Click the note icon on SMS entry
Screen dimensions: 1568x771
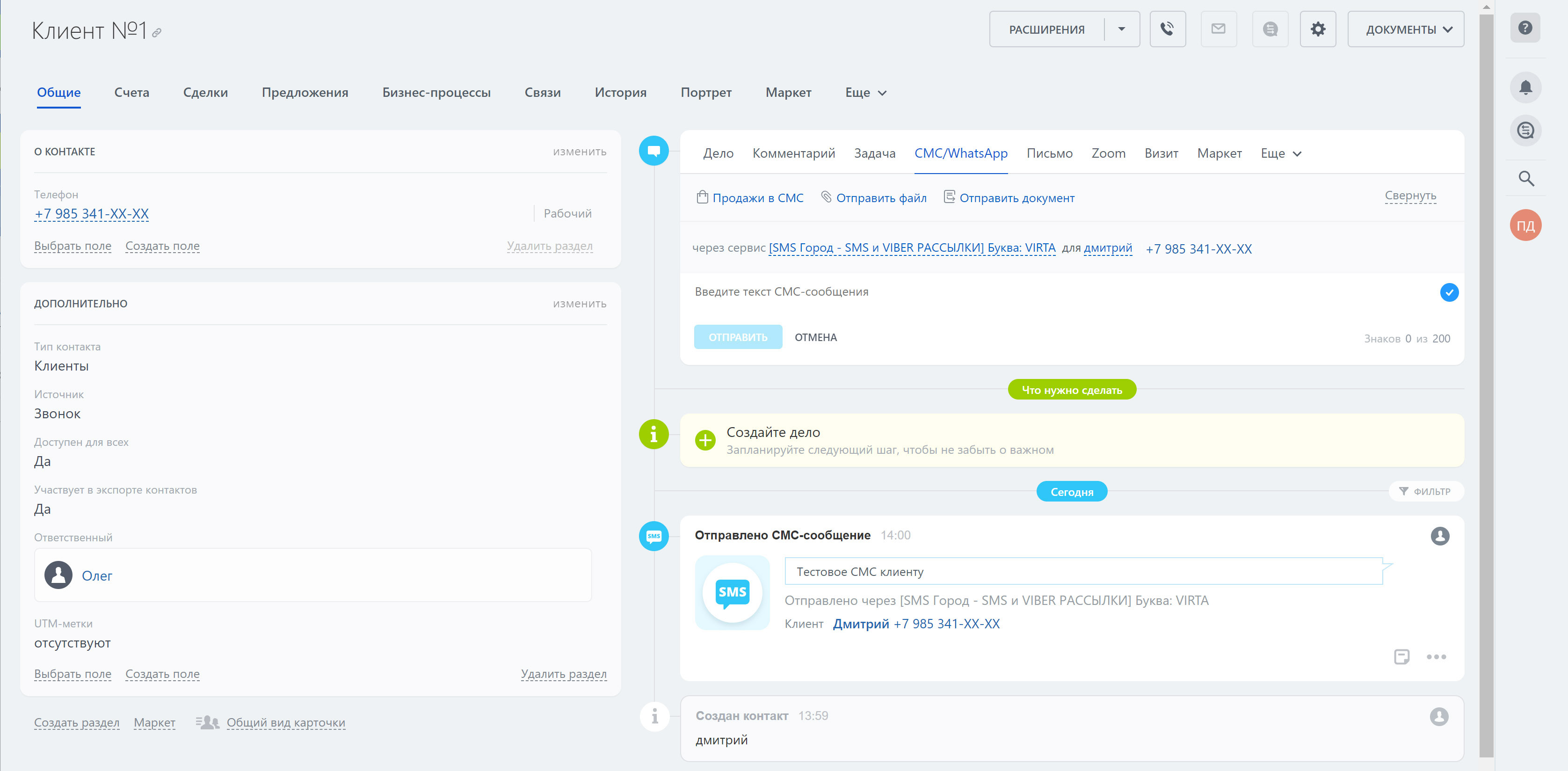pos(1401,656)
